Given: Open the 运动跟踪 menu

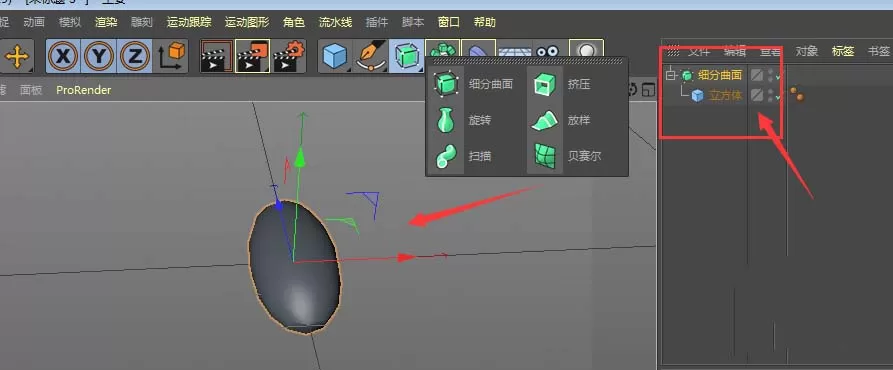Looking at the screenshot, I should pyautogui.click(x=189, y=22).
